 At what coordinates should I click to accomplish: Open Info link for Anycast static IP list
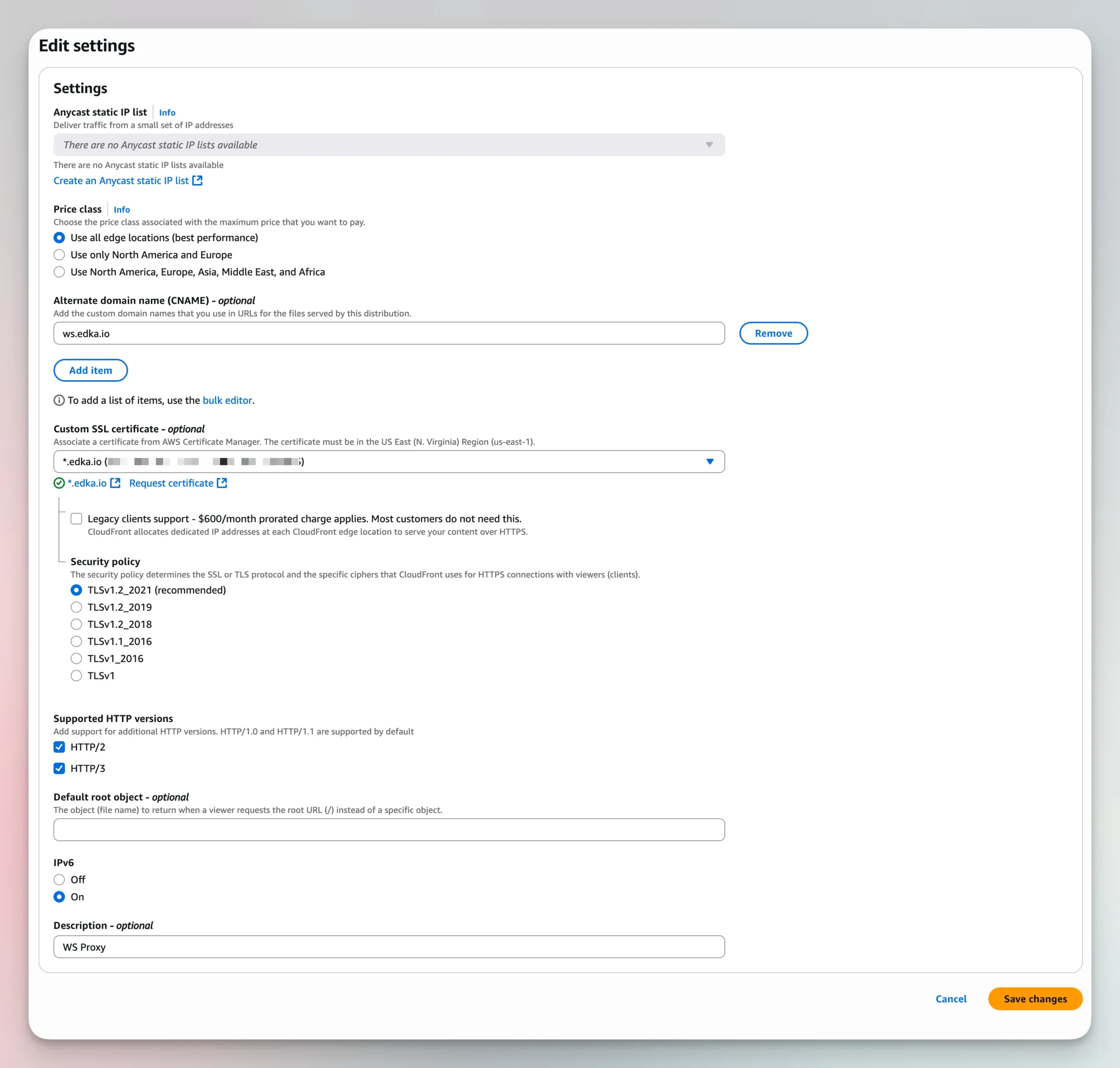(x=167, y=113)
